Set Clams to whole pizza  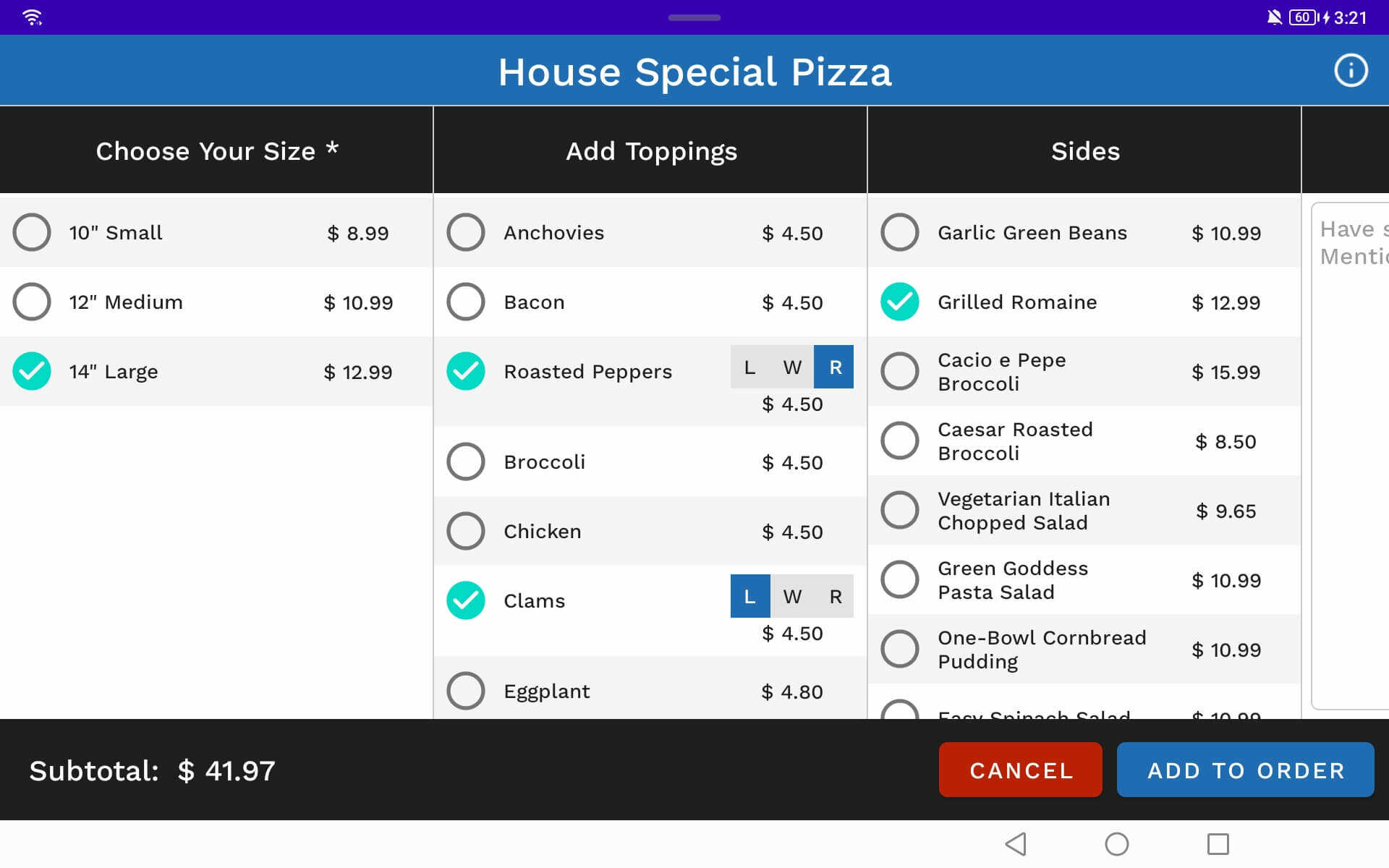tap(792, 596)
